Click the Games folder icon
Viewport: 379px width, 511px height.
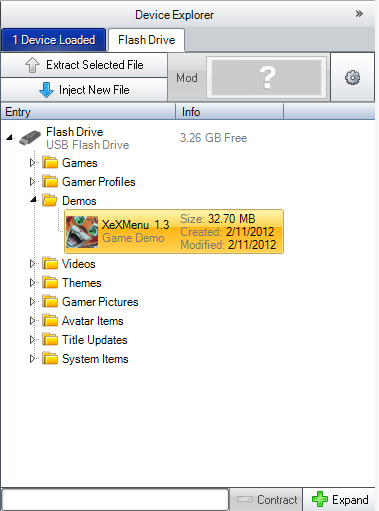pyautogui.click(x=50, y=162)
